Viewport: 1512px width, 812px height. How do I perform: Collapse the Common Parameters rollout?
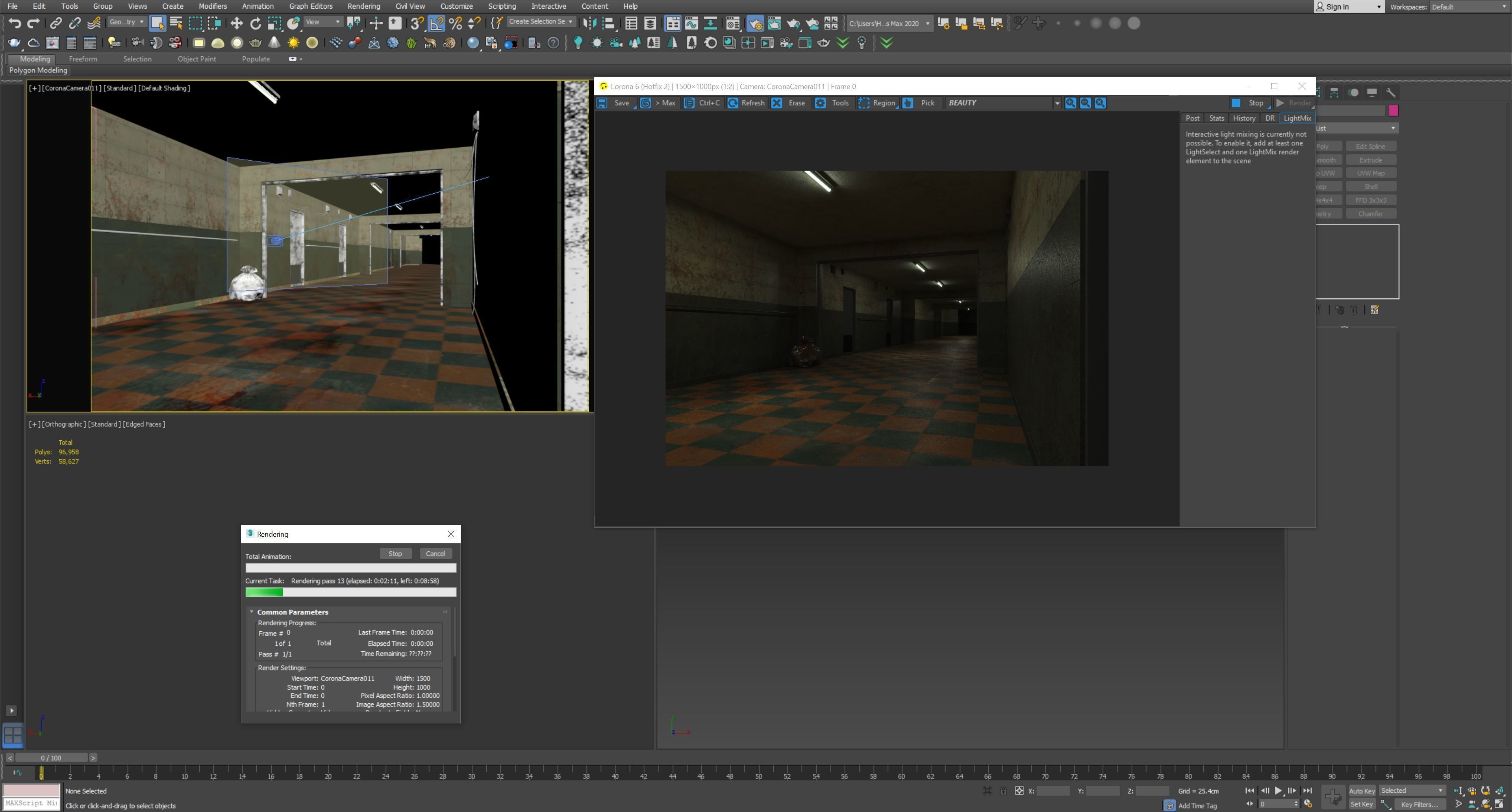(x=292, y=612)
